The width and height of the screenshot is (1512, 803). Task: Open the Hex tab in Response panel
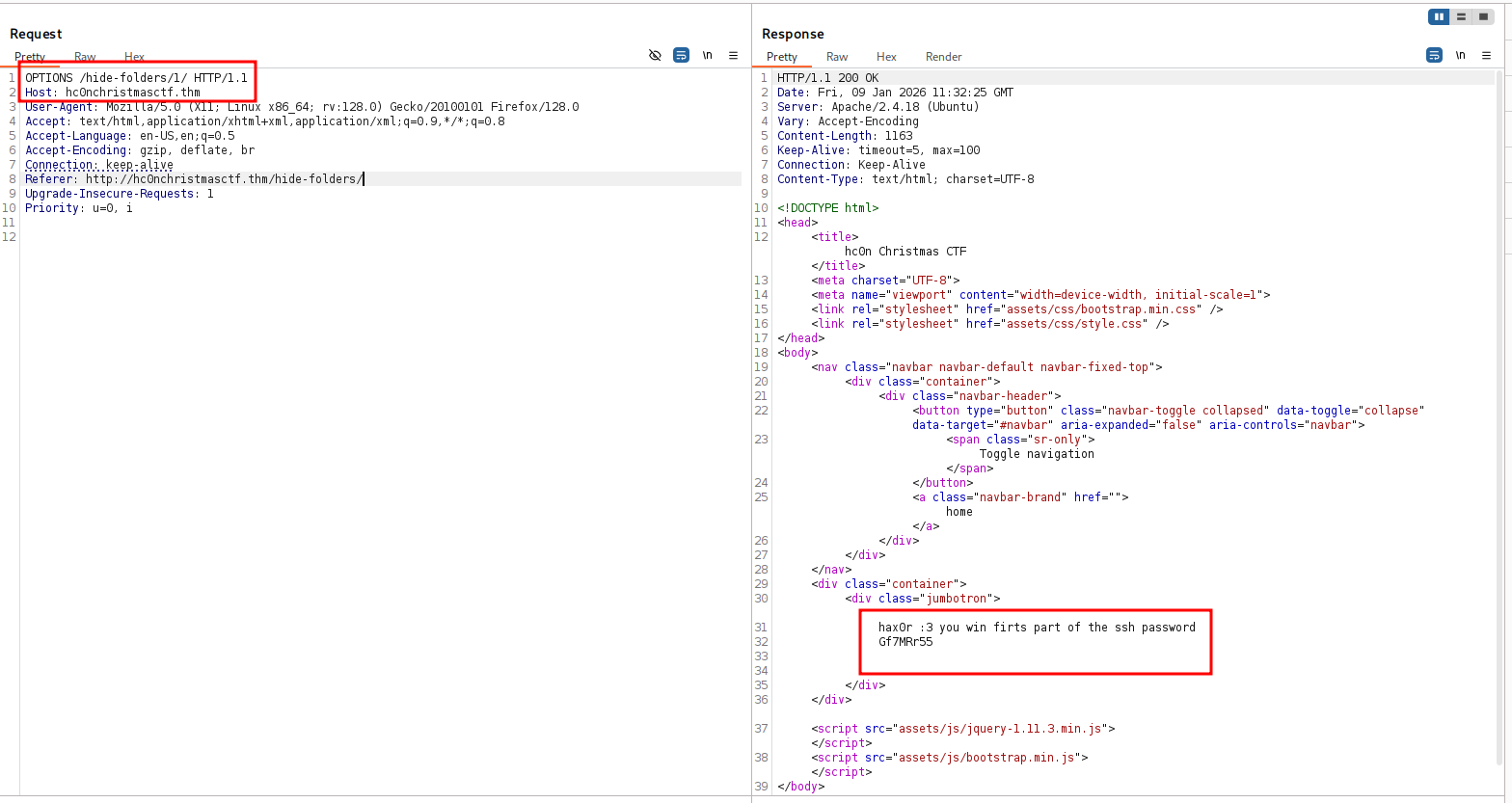tap(886, 57)
